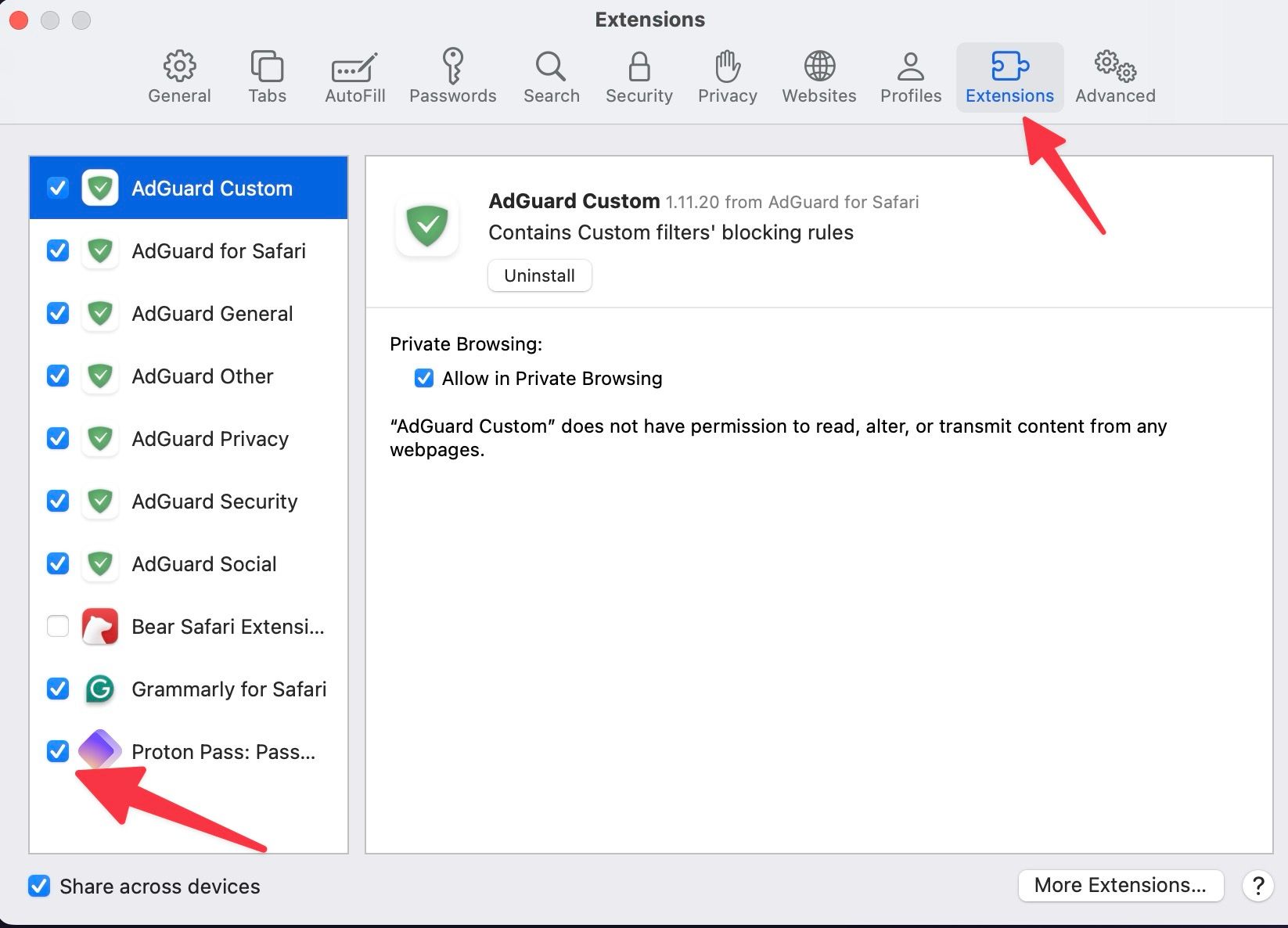Select AdGuard Social in extension list
The width and height of the screenshot is (1288, 928).
click(189, 563)
